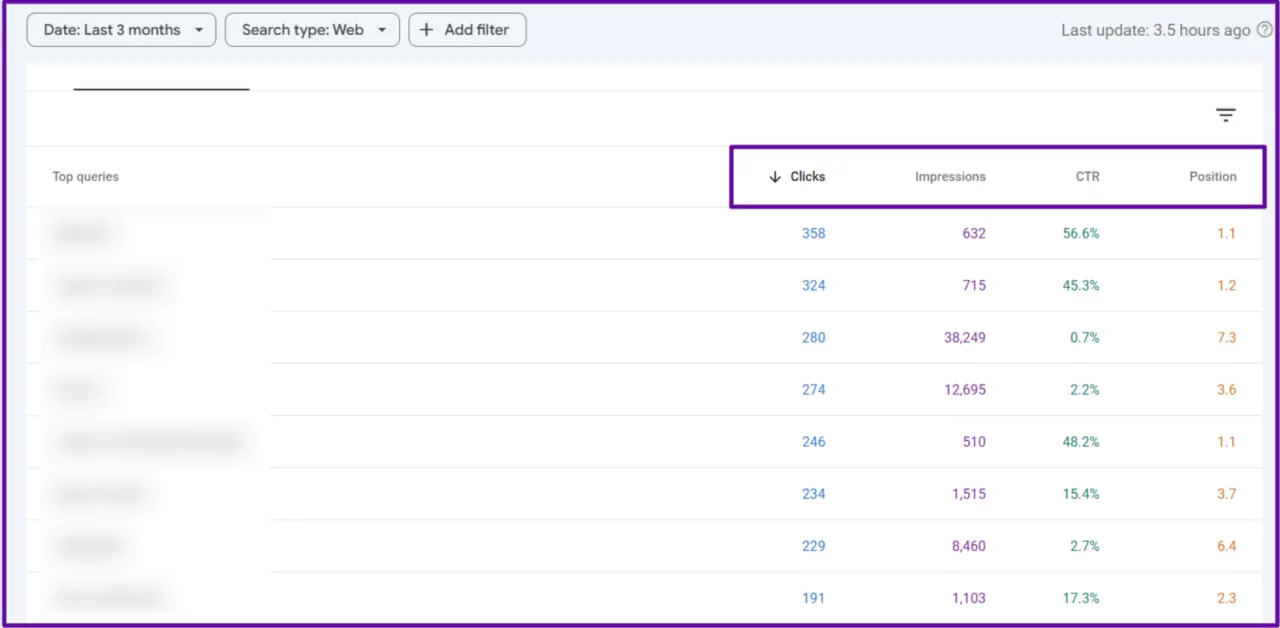1280x628 pixels.
Task: Click the position value 7.3 shown in orange
Action: click(x=1226, y=337)
